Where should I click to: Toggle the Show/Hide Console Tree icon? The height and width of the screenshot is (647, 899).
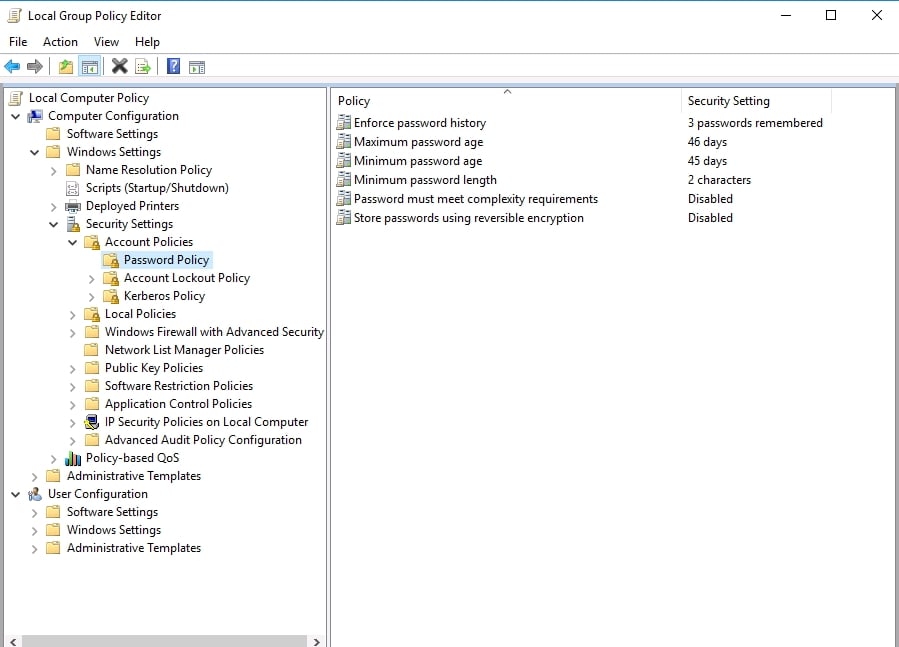coord(89,66)
